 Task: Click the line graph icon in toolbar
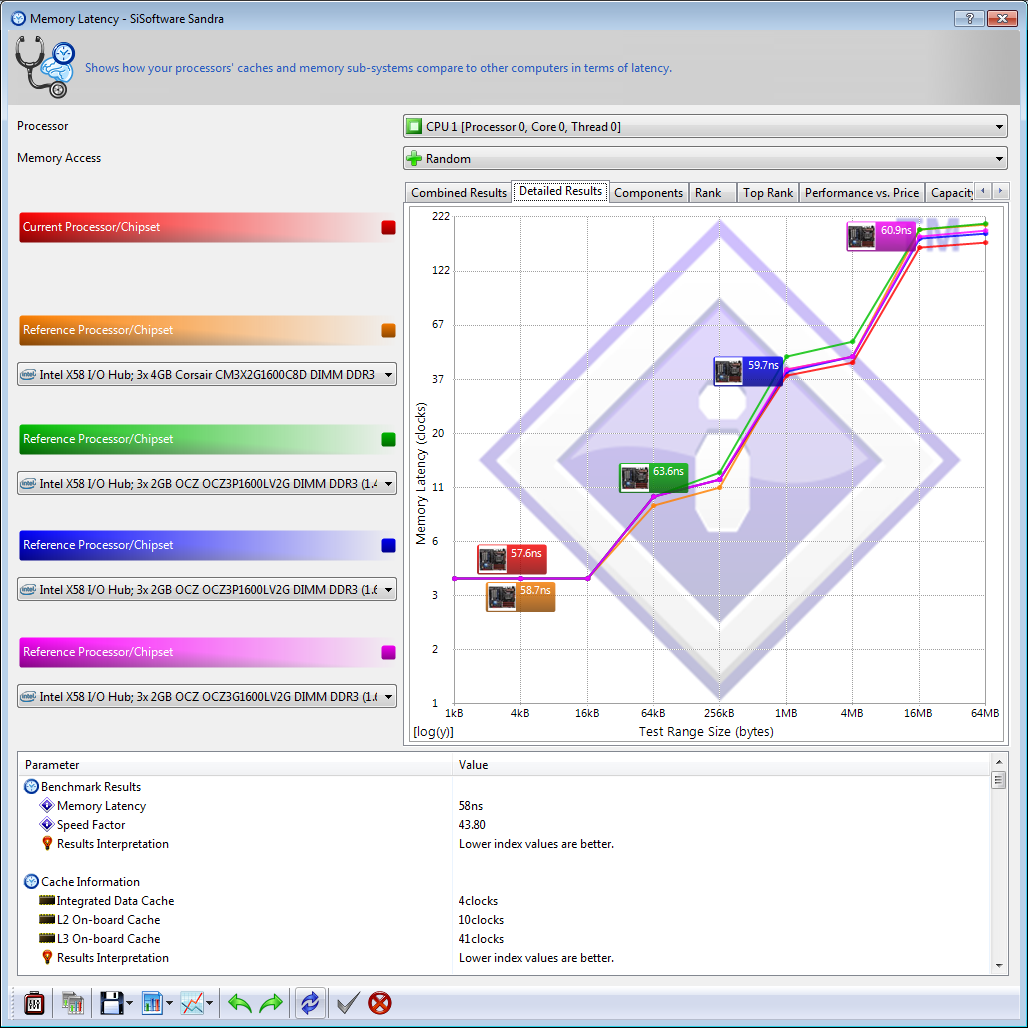click(x=193, y=1002)
